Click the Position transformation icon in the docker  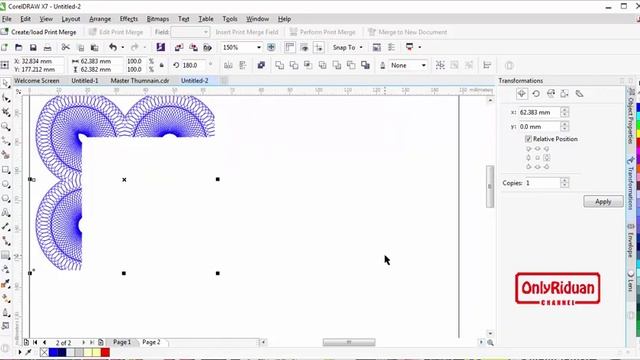[x=522, y=94]
